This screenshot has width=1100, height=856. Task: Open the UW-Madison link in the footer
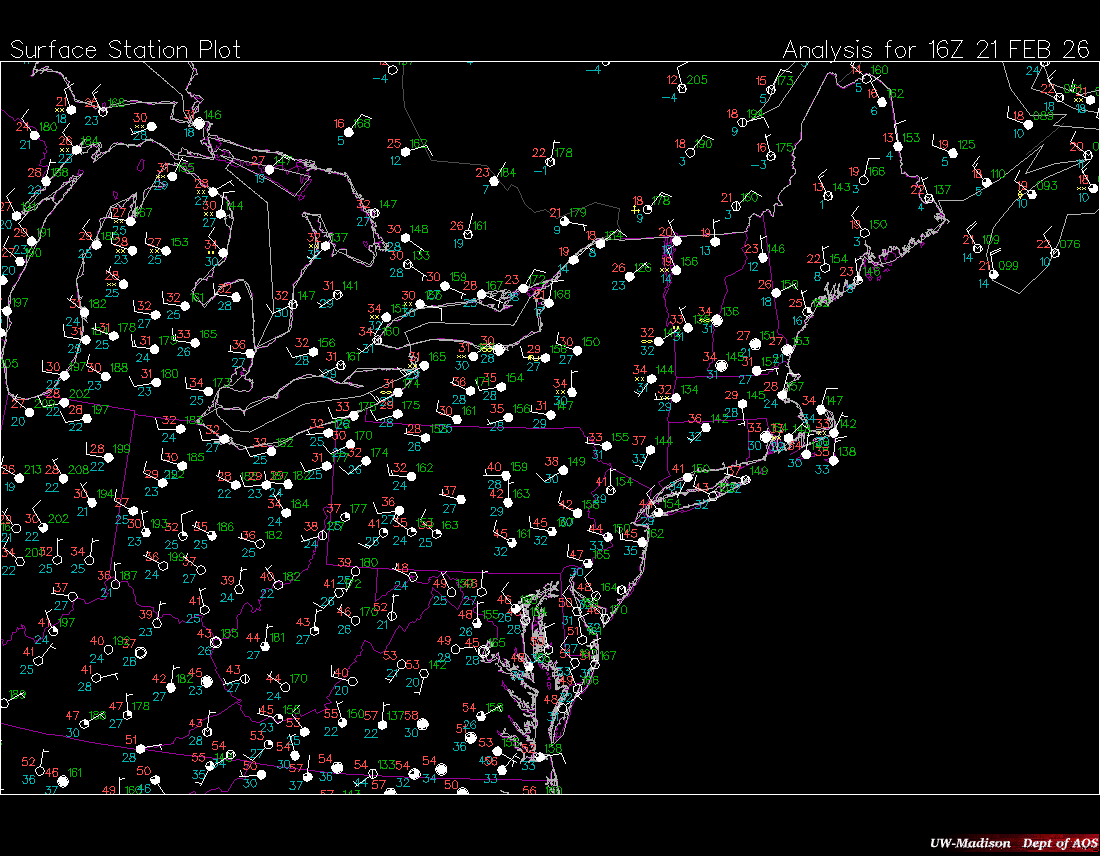coord(969,843)
